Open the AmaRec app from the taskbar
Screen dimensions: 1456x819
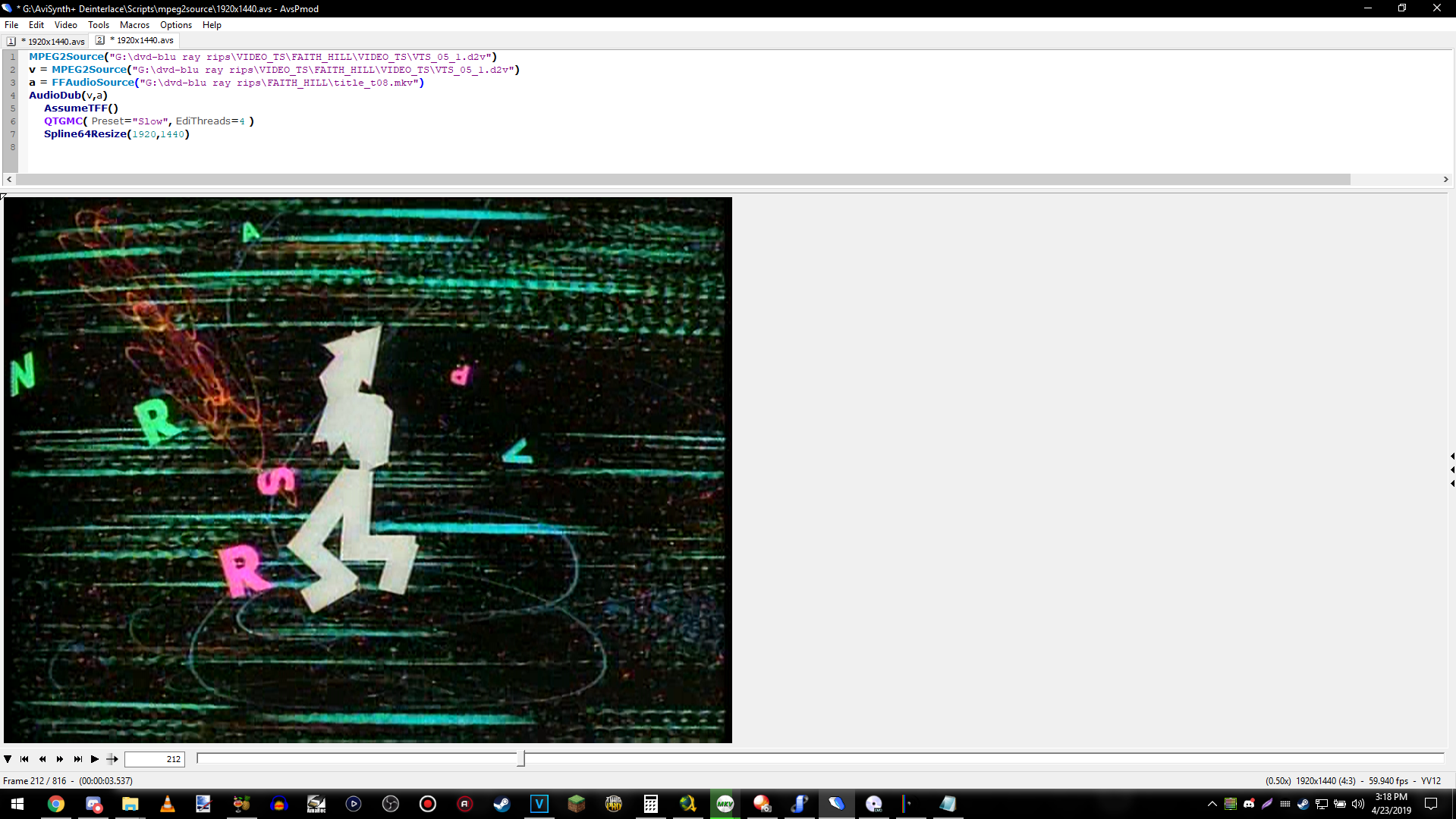[x=316, y=804]
